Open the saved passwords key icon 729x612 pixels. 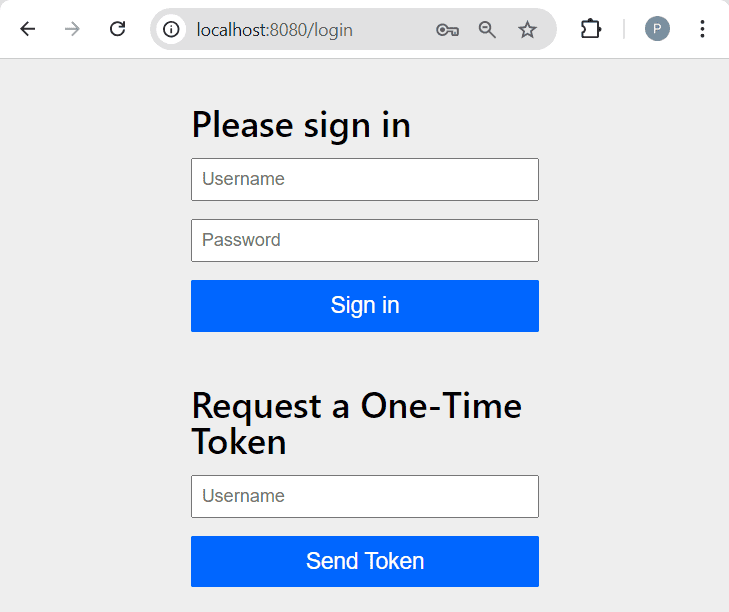click(447, 30)
